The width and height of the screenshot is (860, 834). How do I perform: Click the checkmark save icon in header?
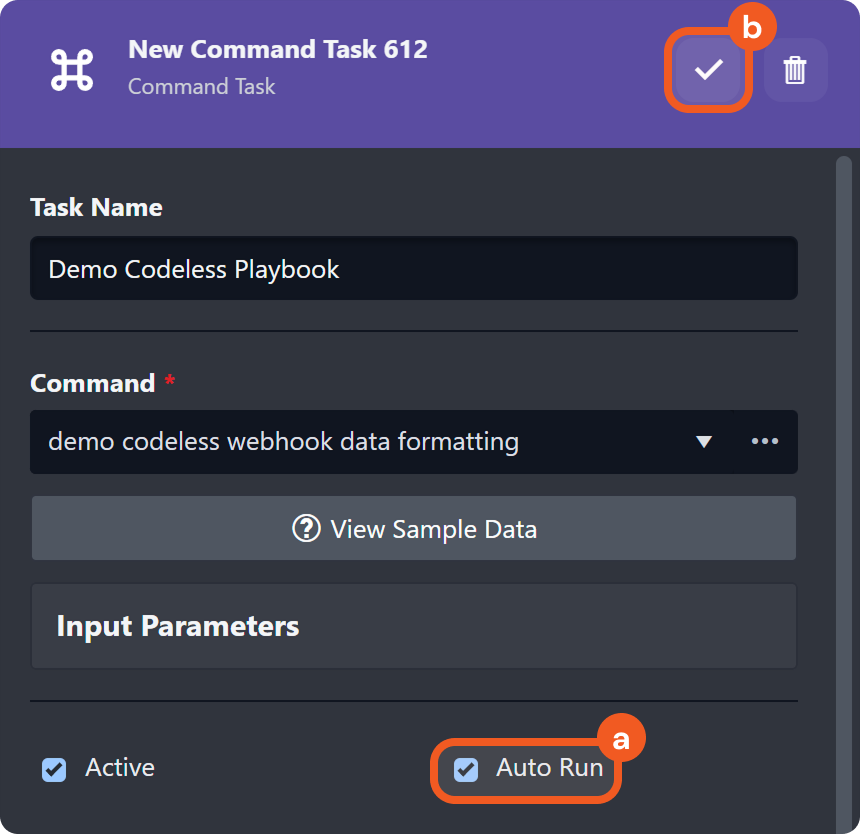709,70
